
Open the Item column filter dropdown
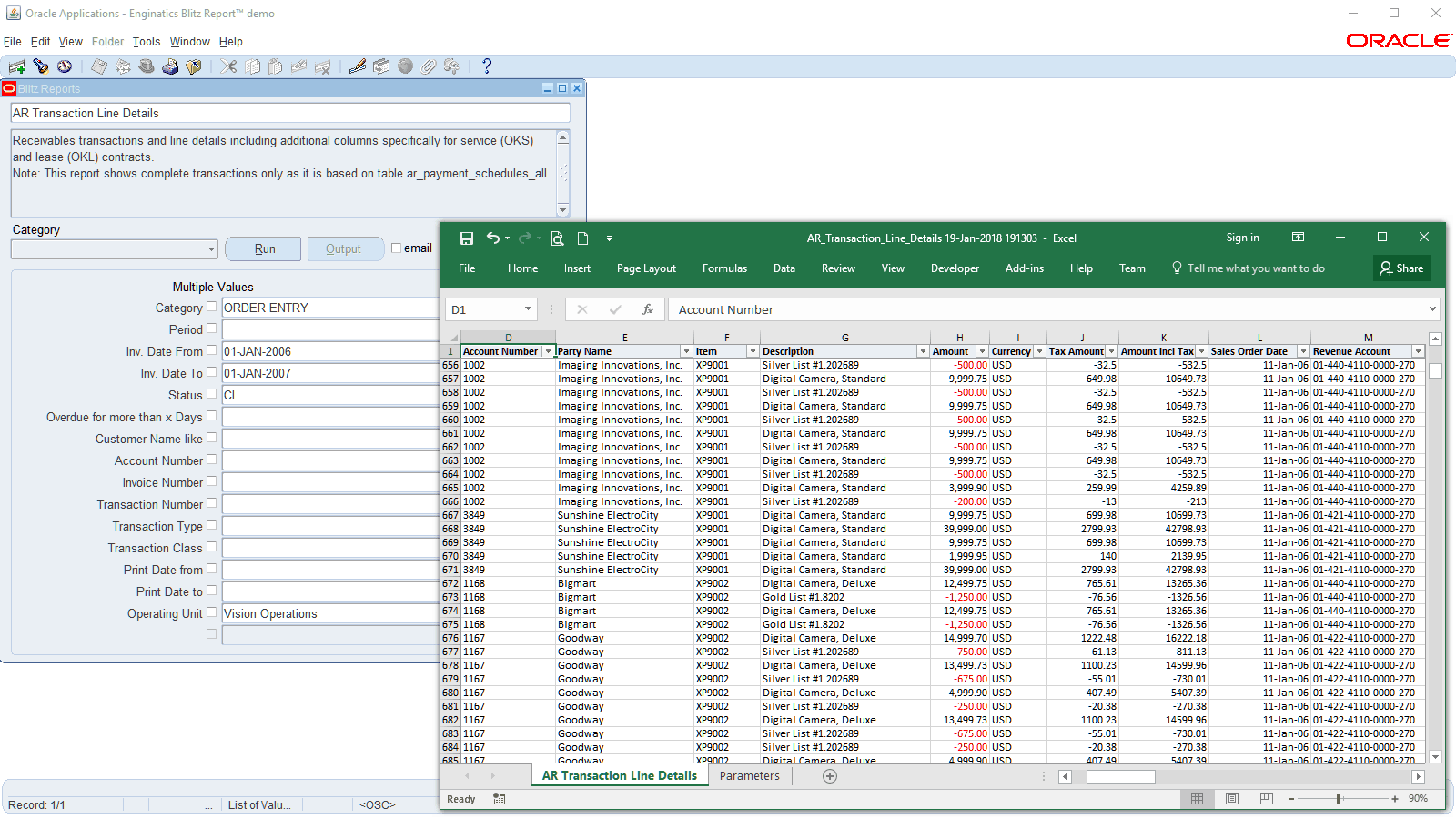[x=753, y=351]
